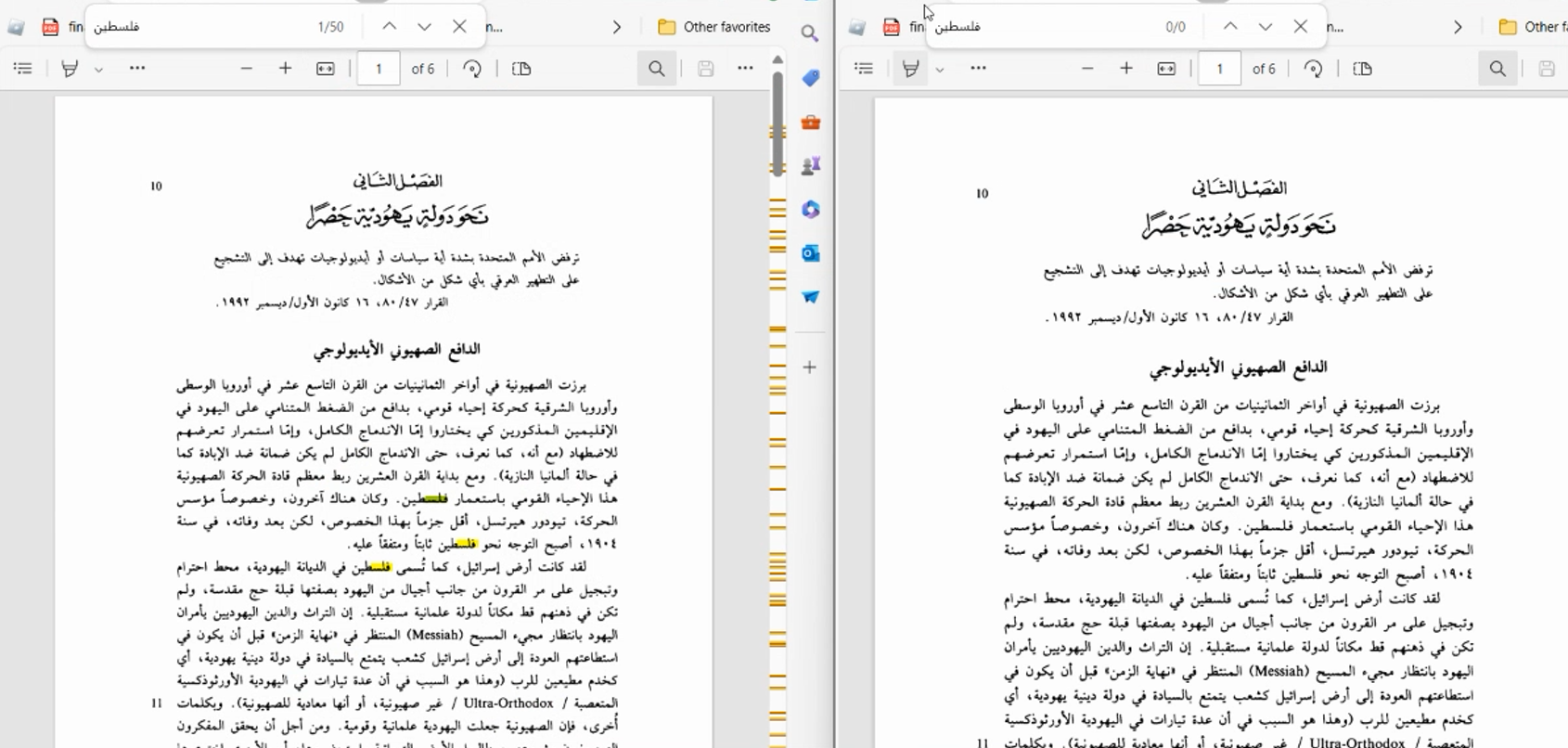This screenshot has width=1568, height=748.
Task: Go to next search result in right find bar
Action: 1266,27
